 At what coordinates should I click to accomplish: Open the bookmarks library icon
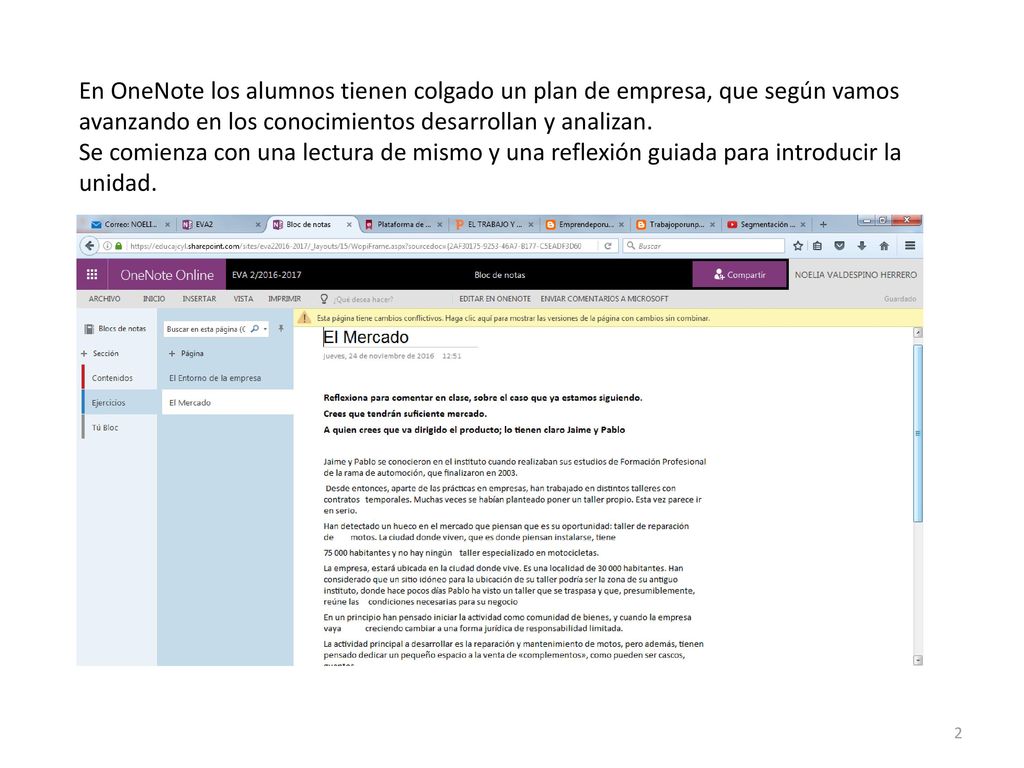click(x=818, y=246)
